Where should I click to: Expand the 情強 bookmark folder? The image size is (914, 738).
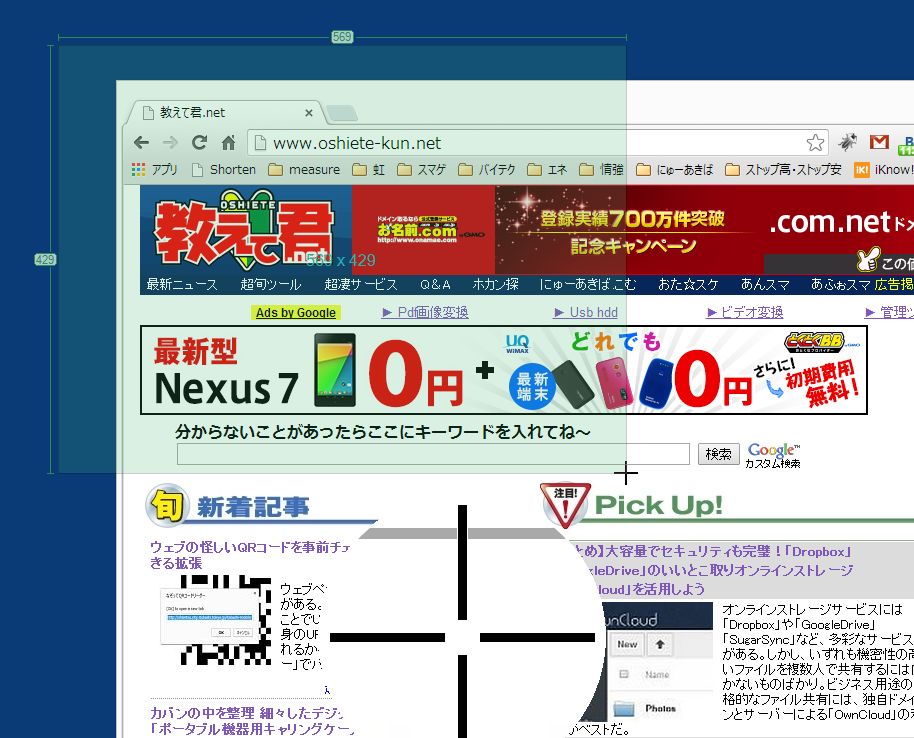tap(601, 170)
